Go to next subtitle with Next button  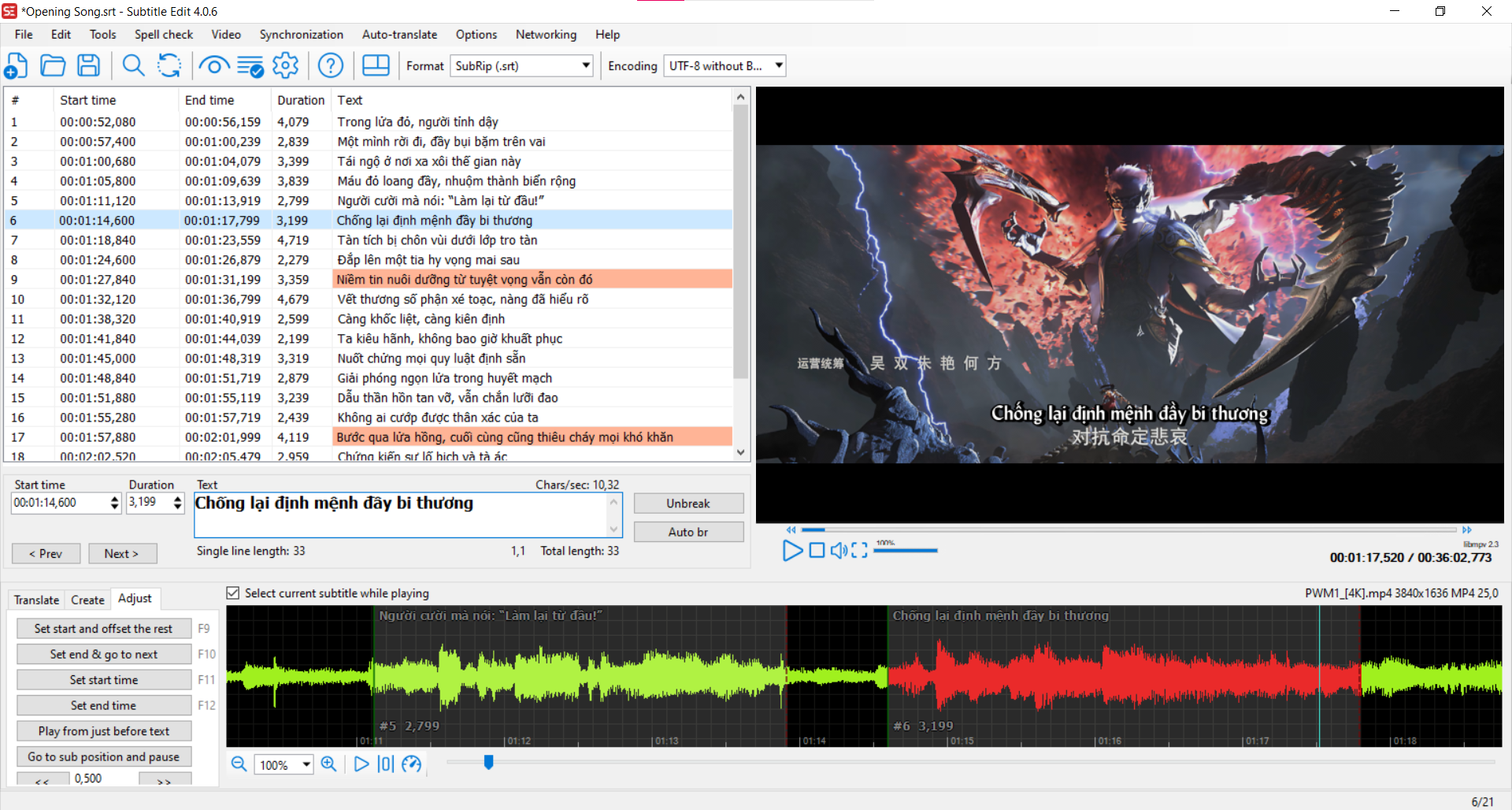tap(121, 553)
